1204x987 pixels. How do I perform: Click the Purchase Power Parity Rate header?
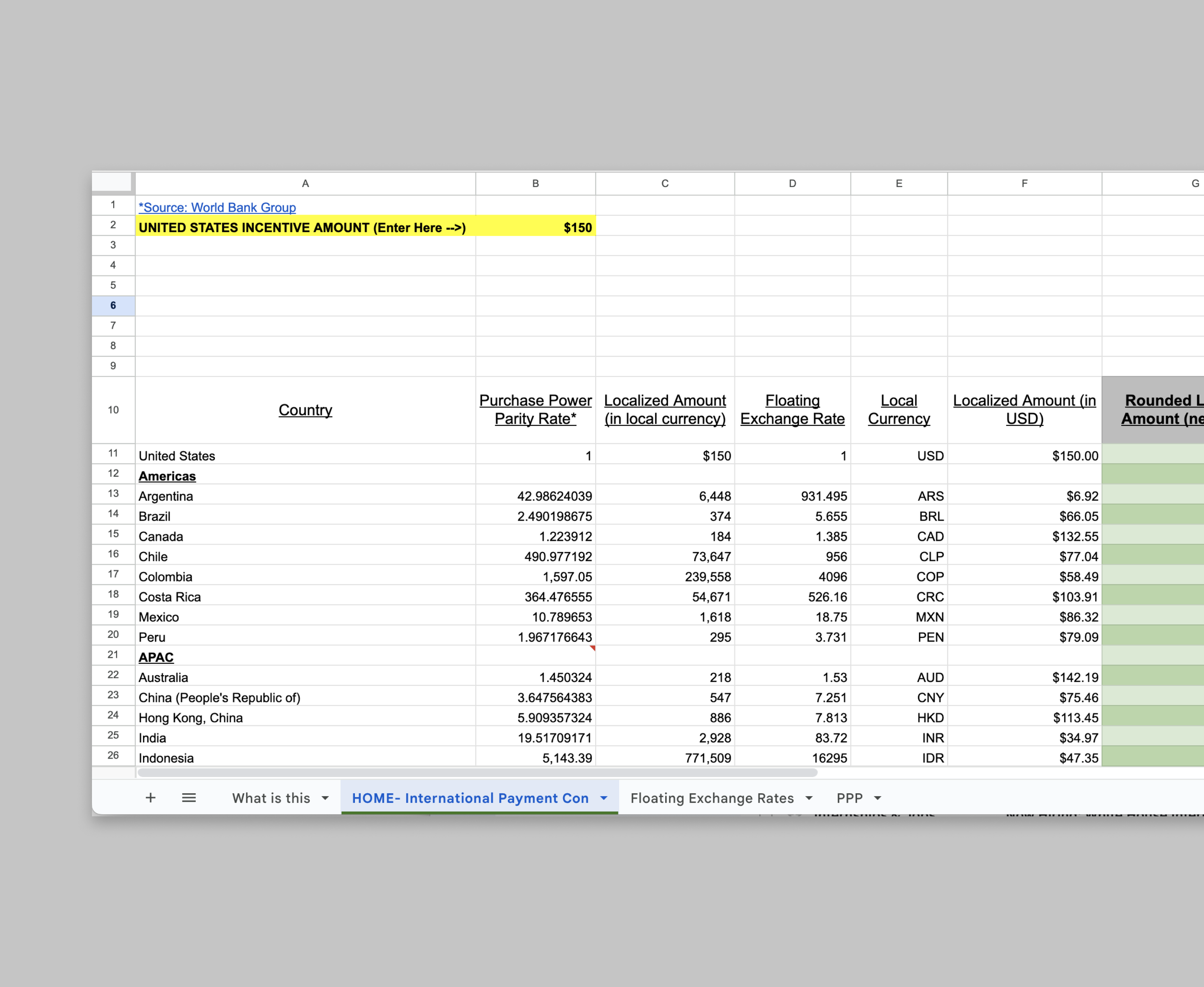(x=536, y=409)
